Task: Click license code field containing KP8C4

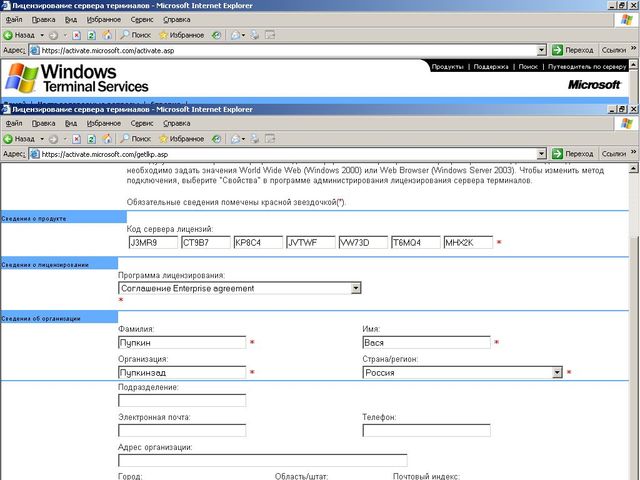Action: [x=258, y=242]
